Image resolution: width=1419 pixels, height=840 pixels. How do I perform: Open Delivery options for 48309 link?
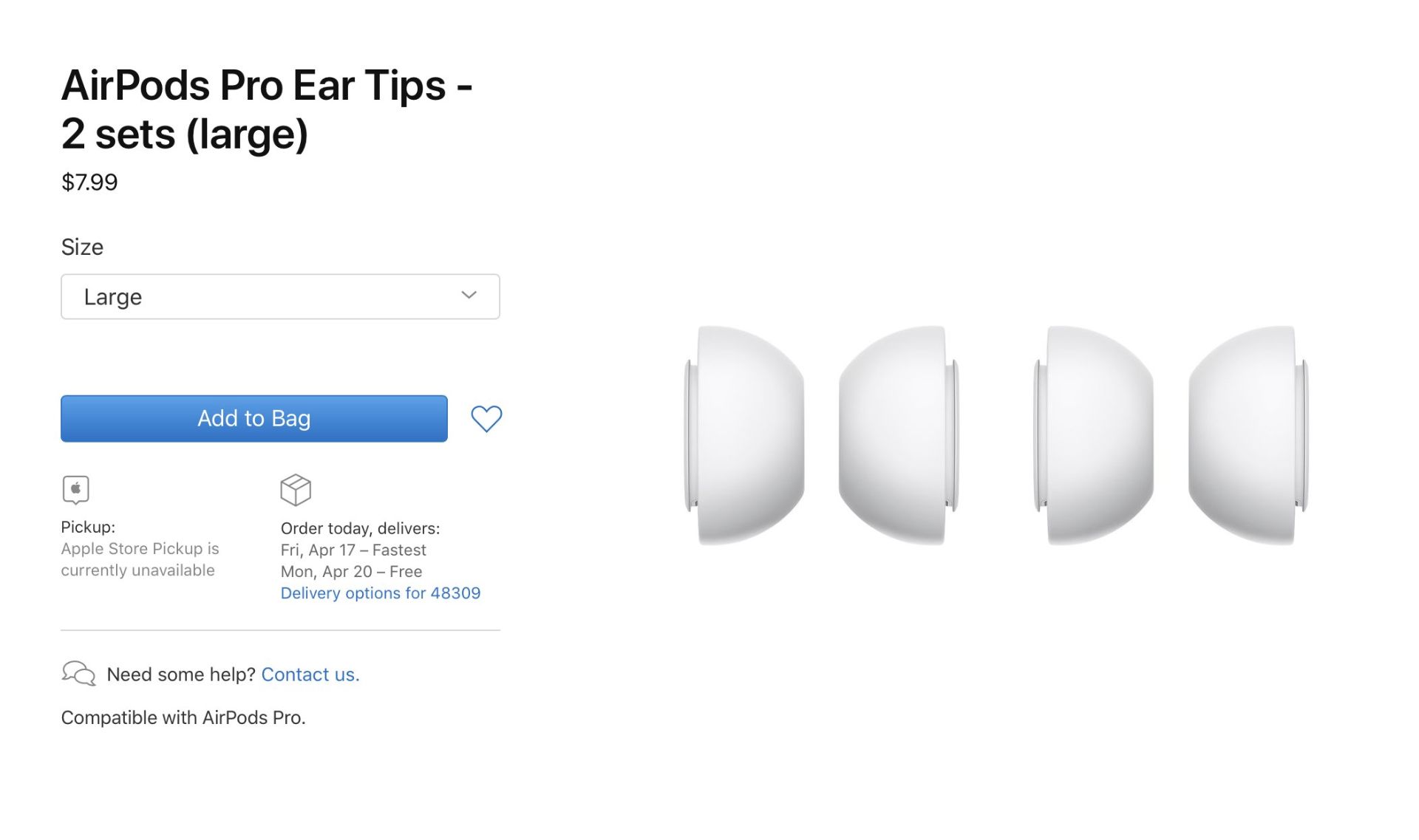(x=381, y=593)
